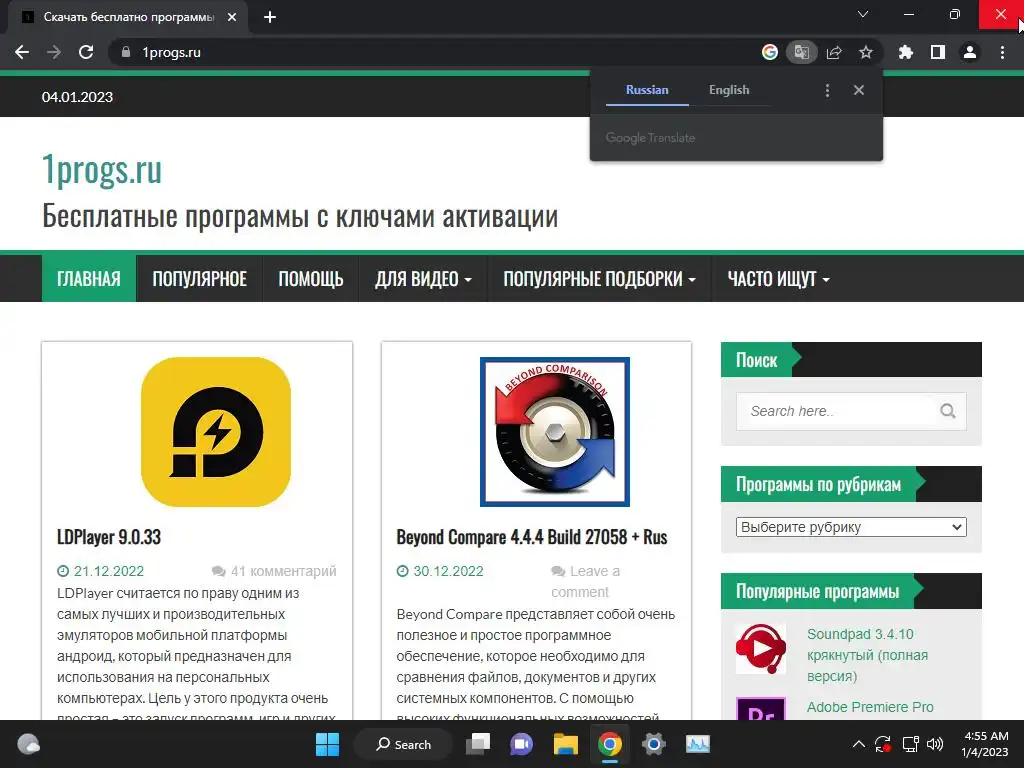Click the browser forward arrow
The width and height of the screenshot is (1024, 768).
[54, 52]
